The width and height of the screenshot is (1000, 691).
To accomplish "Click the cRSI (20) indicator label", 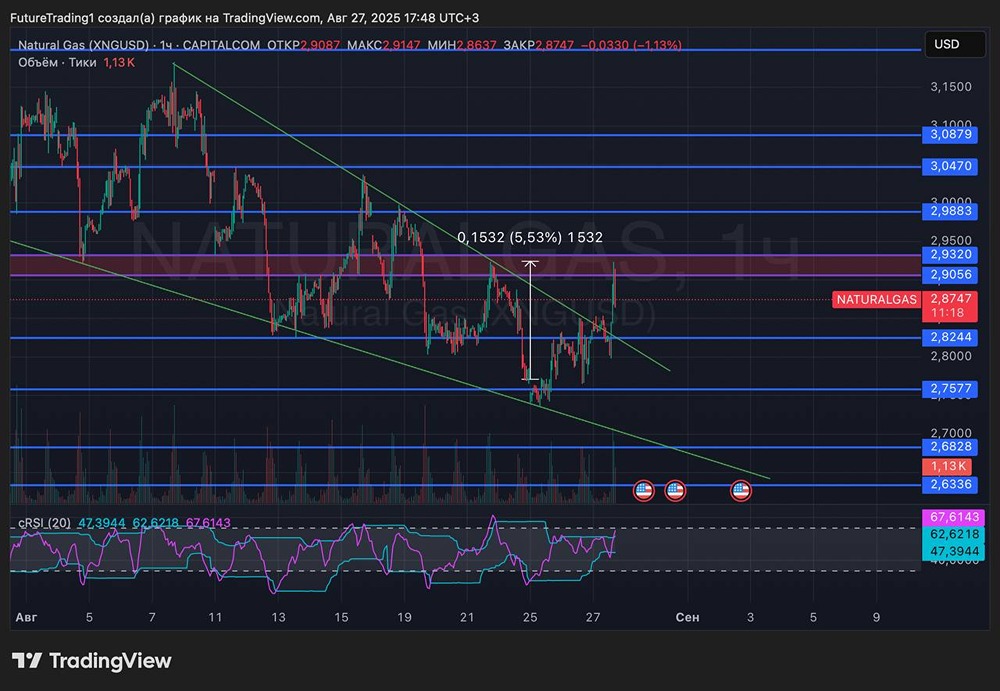I will point(45,523).
